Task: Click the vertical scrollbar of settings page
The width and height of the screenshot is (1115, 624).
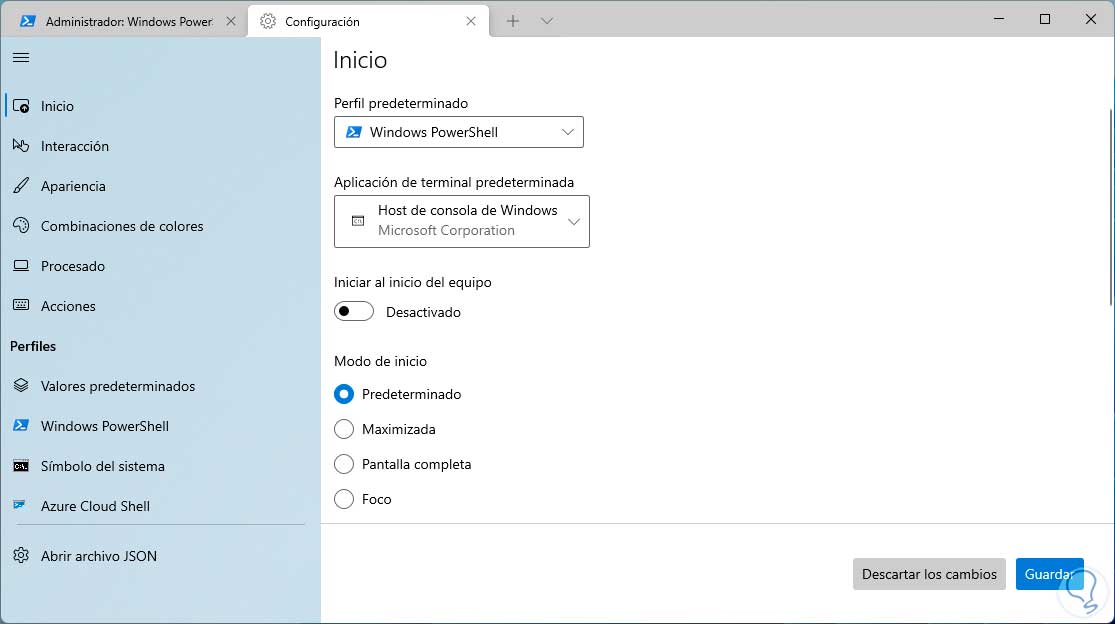Action: tap(1111, 208)
